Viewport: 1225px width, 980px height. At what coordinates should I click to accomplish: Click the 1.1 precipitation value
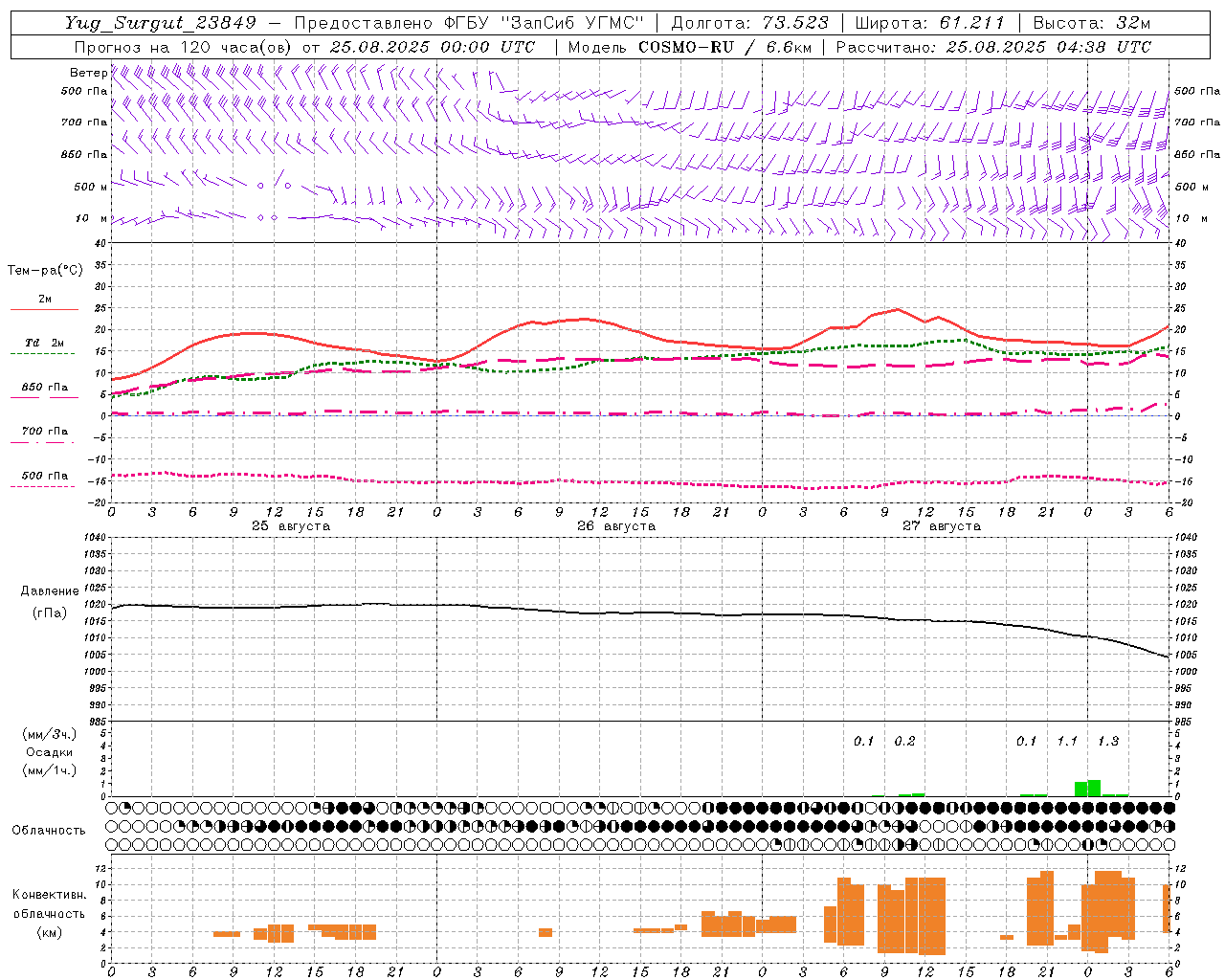pyautogui.click(x=1067, y=741)
